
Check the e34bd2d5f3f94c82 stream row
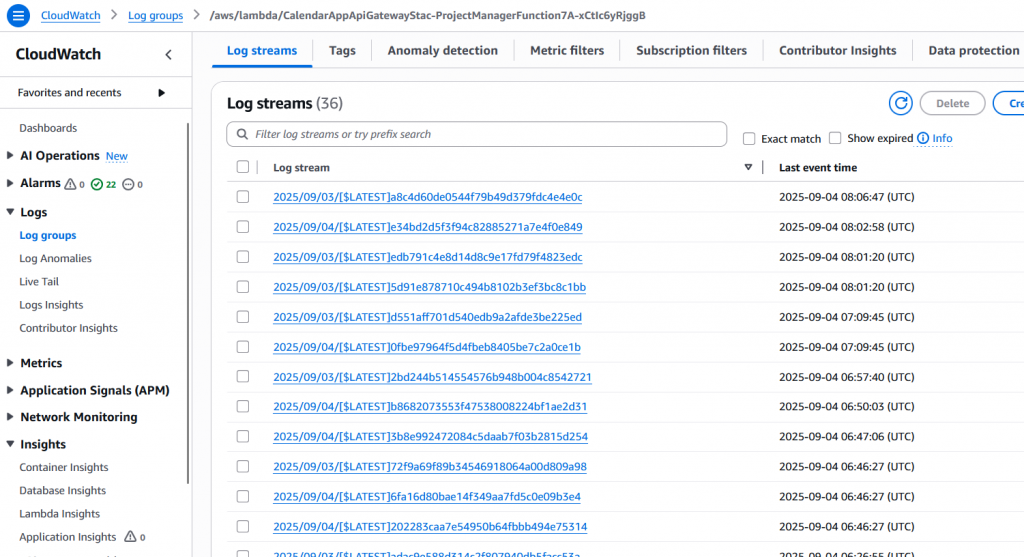(x=243, y=227)
